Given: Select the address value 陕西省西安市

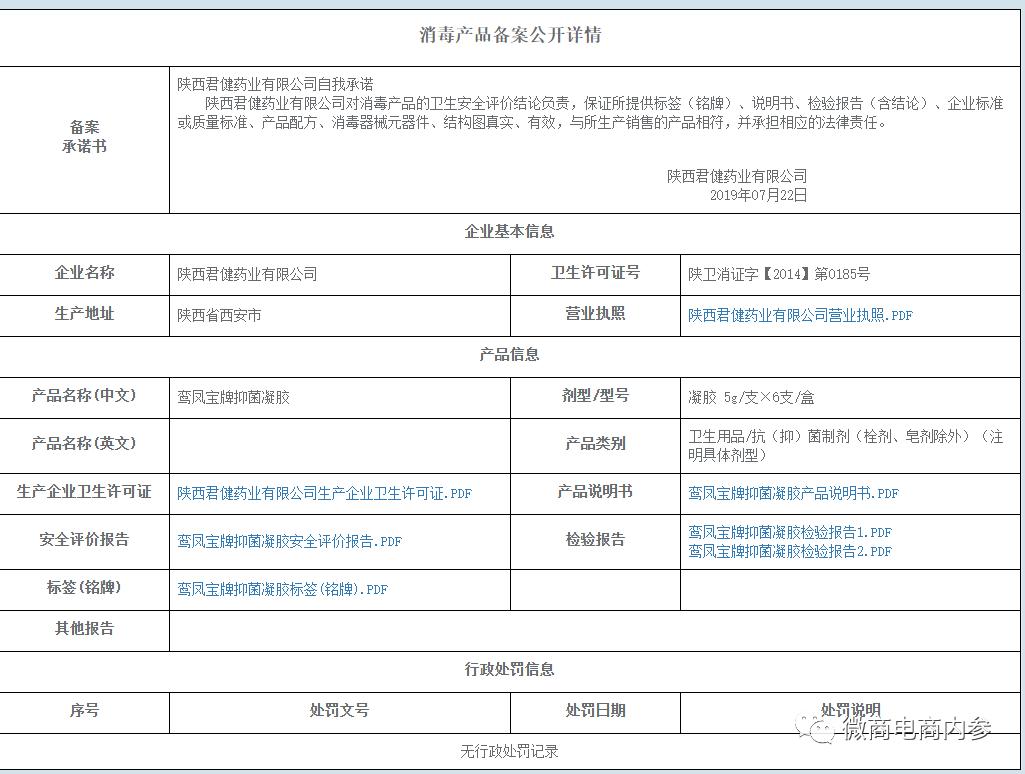Looking at the screenshot, I should [x=219, y=315].
